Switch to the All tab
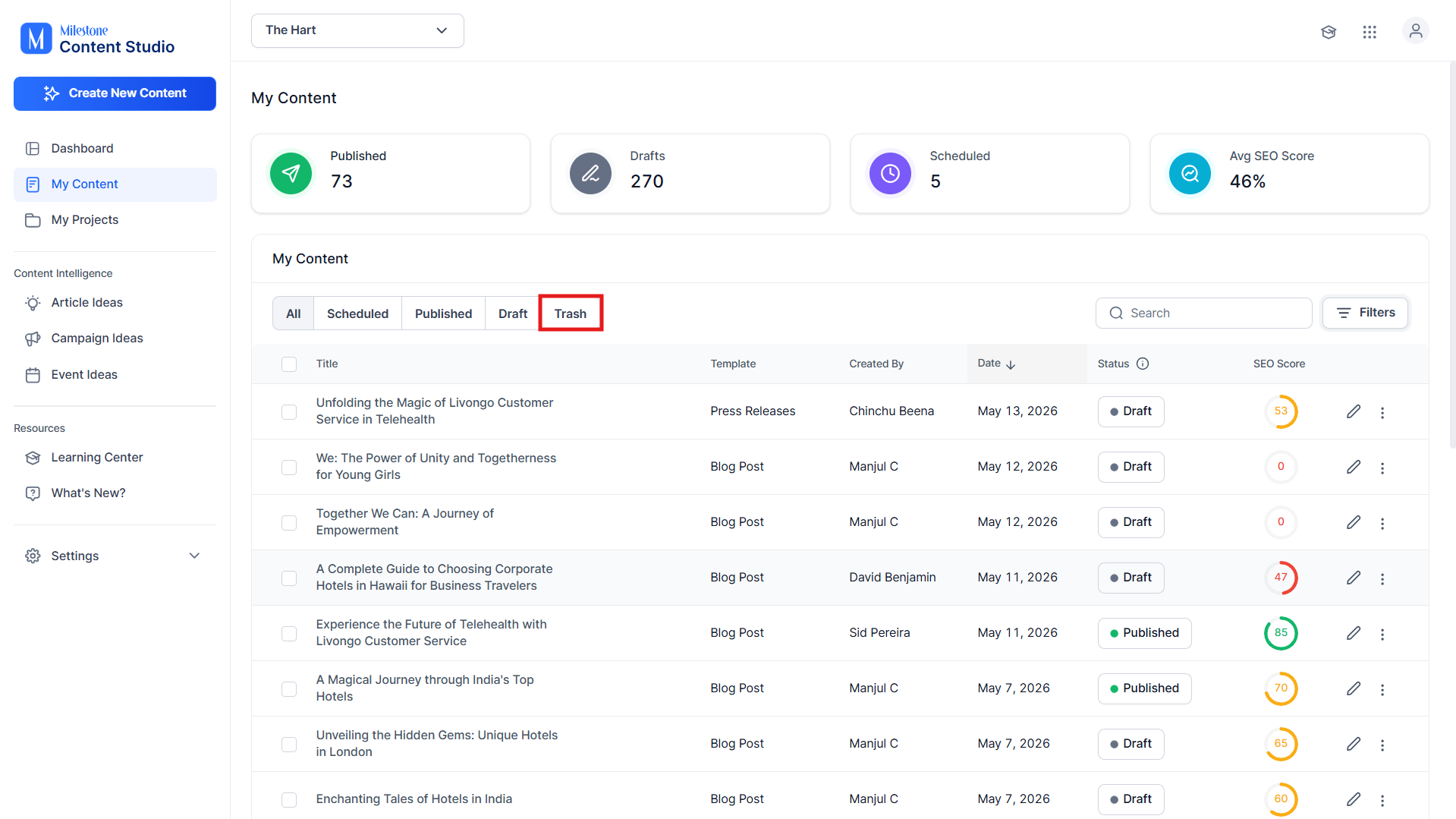1456x819 pixels. [x=294, y=313]
